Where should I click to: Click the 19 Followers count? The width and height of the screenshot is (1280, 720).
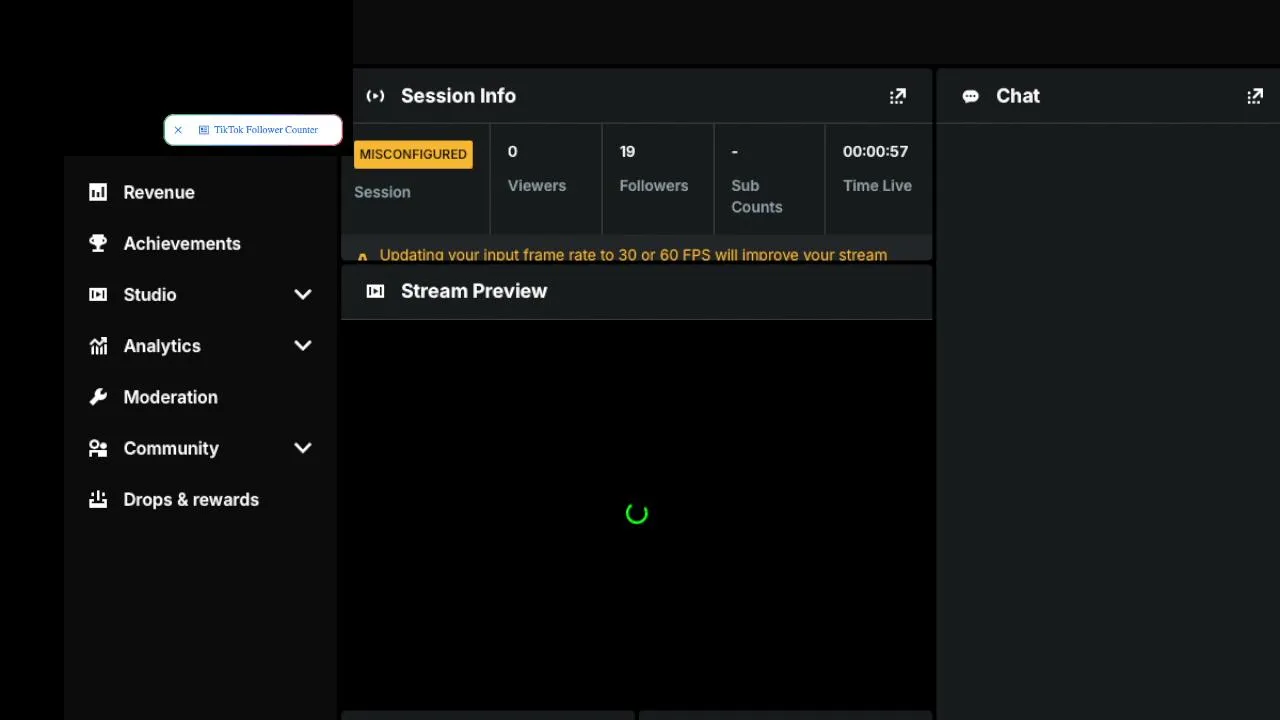[627, 151]
